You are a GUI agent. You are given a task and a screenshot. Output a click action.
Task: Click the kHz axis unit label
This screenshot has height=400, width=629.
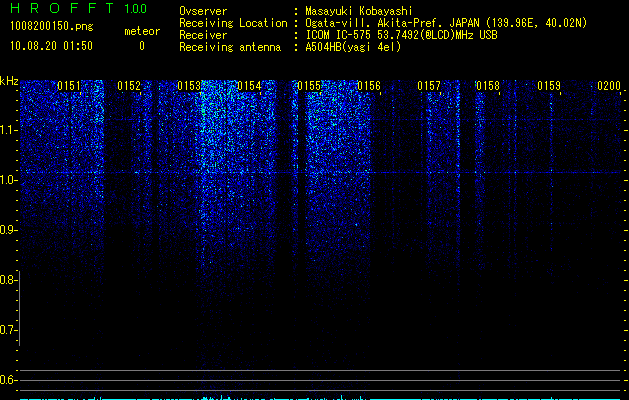[x=9, y=81]
